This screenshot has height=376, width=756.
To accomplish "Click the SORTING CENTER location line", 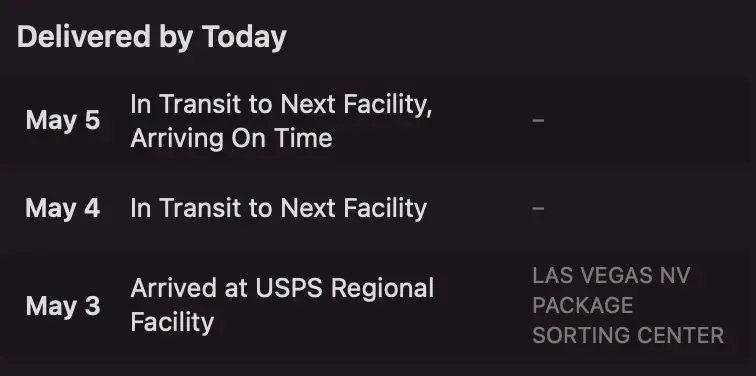I will pyautogui.click(x=628, y=336).
